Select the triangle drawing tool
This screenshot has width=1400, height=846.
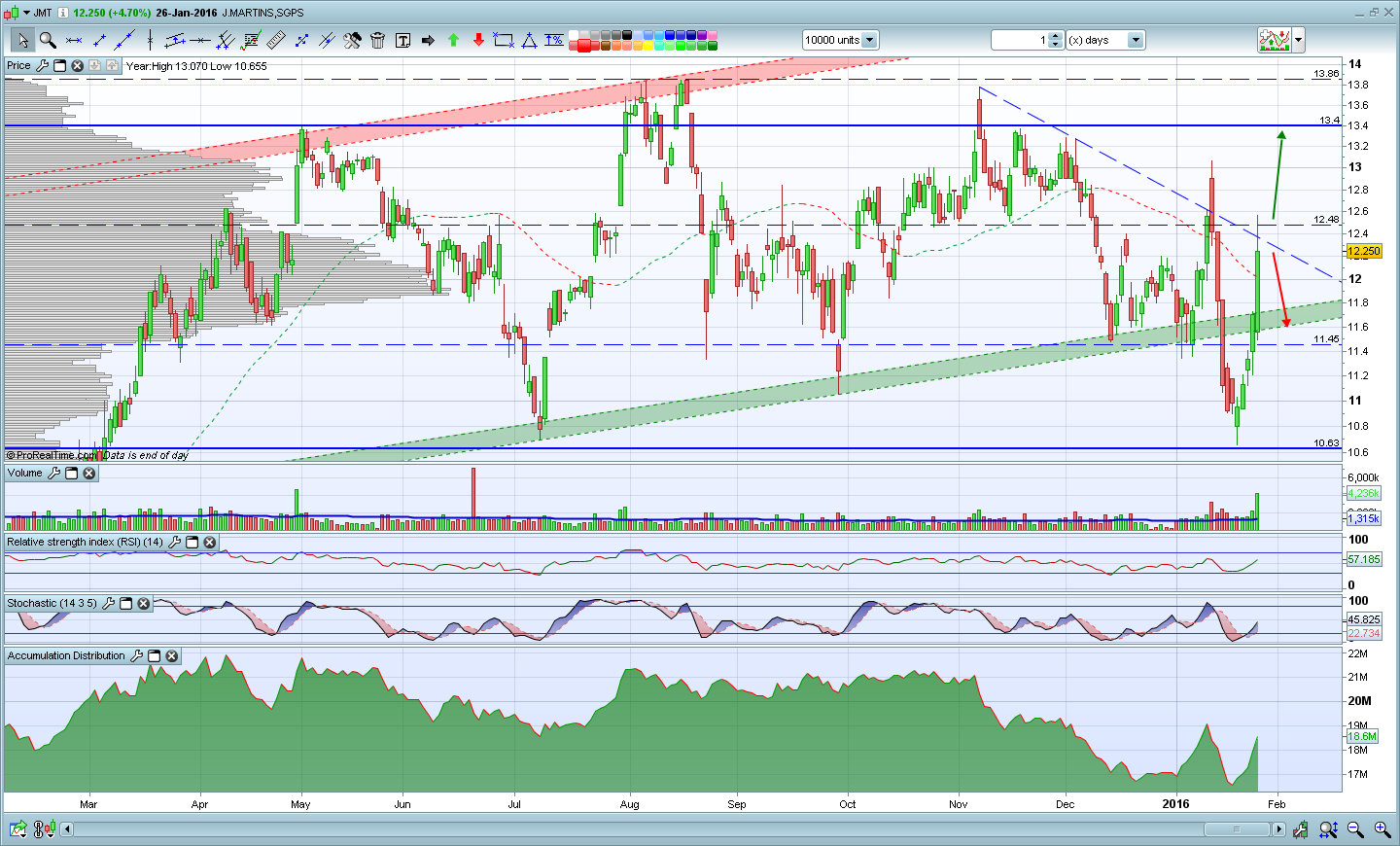[x=529, y=40]
